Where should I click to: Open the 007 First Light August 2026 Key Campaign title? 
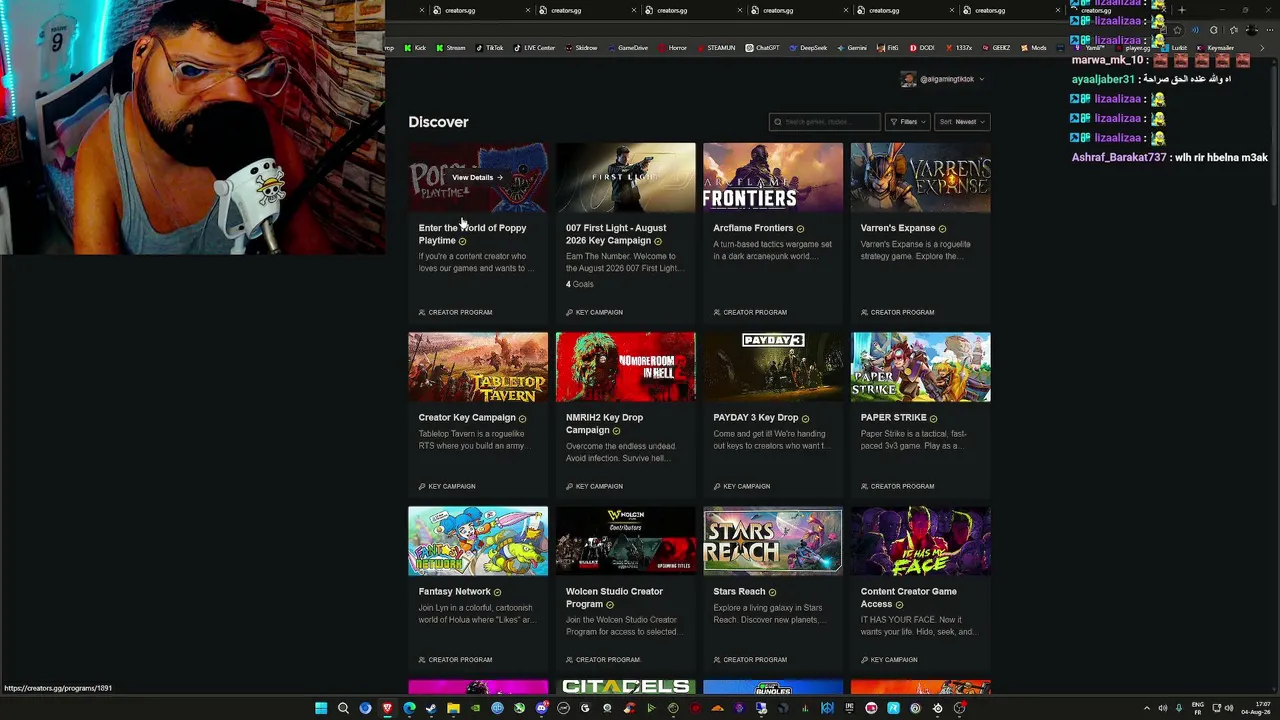[616, 234]
